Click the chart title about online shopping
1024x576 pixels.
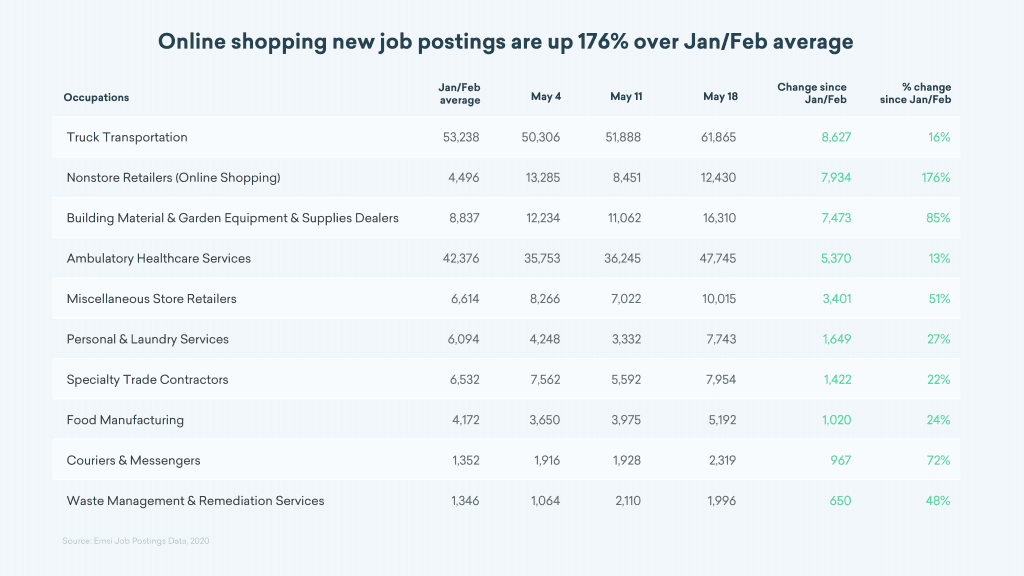tap(506, 42)
